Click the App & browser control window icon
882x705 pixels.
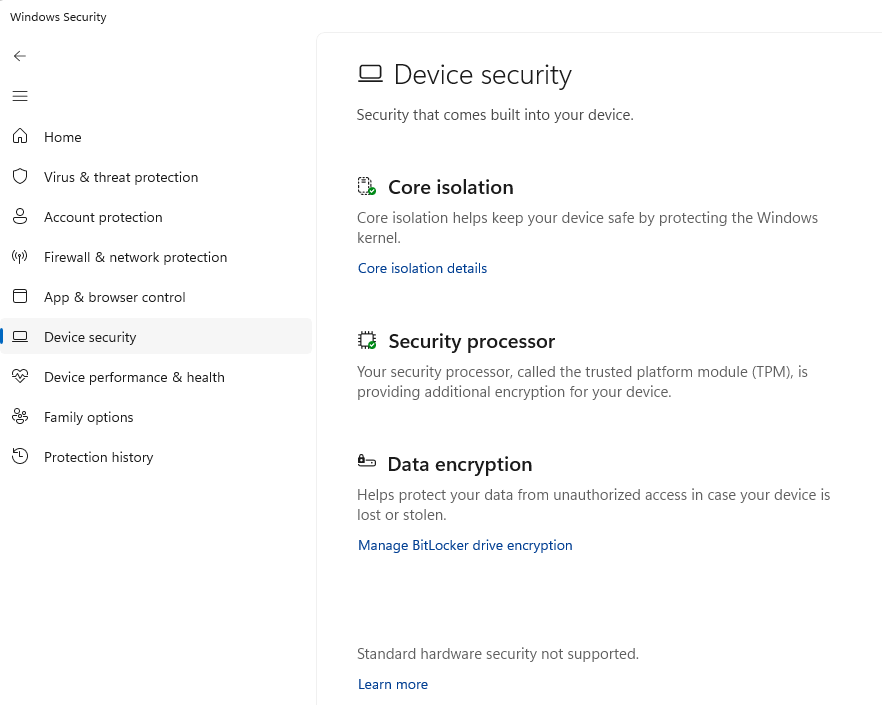(x=20, y=297)
